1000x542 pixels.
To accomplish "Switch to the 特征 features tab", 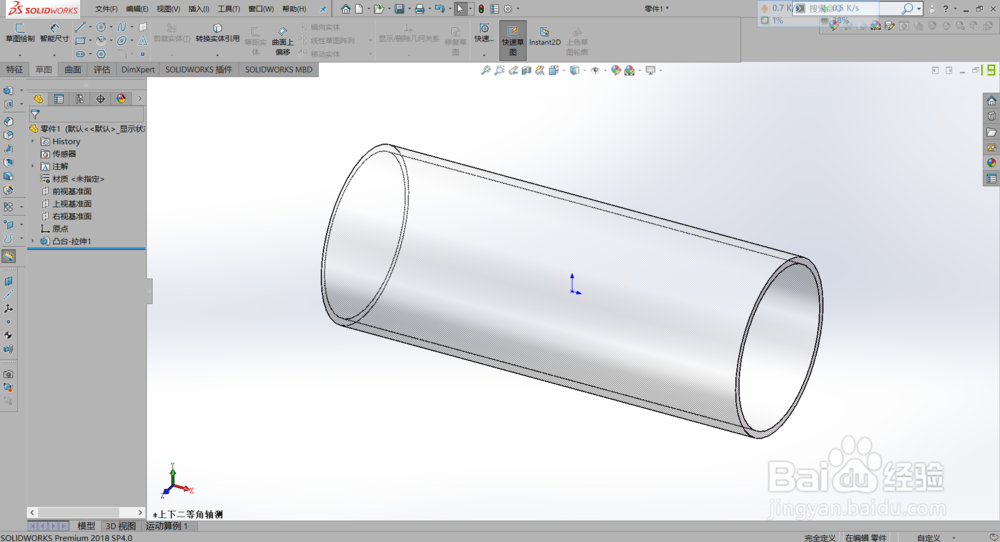I will click(15, 70).
